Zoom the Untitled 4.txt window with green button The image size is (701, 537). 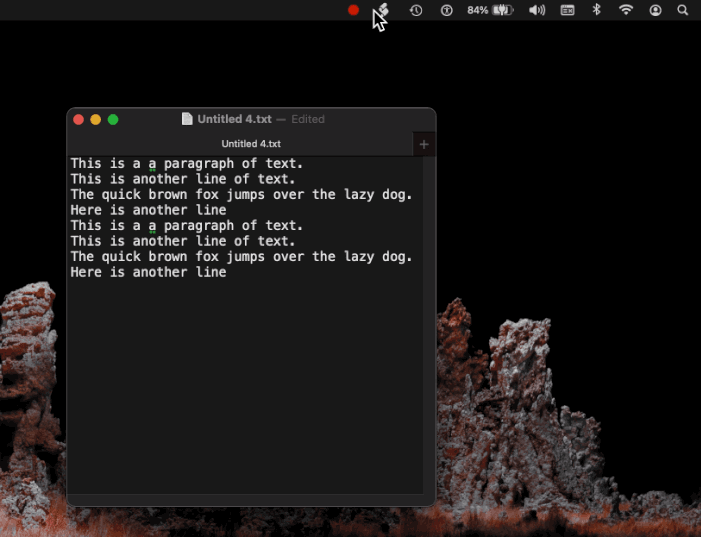tap(113, 119)
